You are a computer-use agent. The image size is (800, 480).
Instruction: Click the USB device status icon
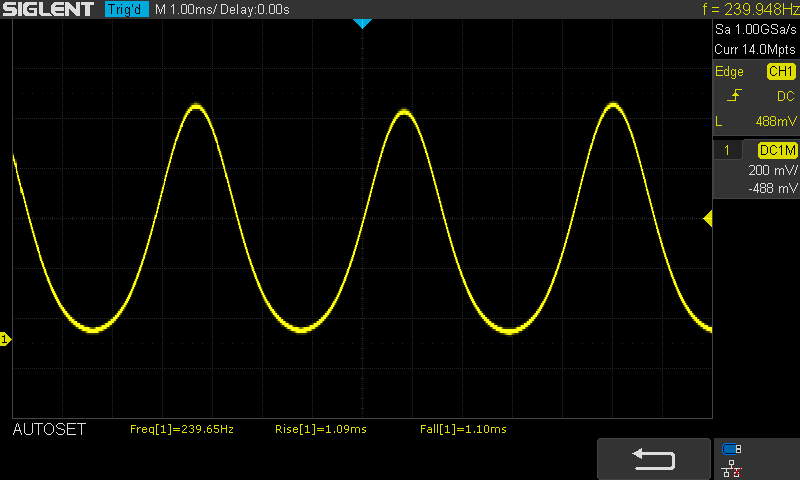pos(732,449)
